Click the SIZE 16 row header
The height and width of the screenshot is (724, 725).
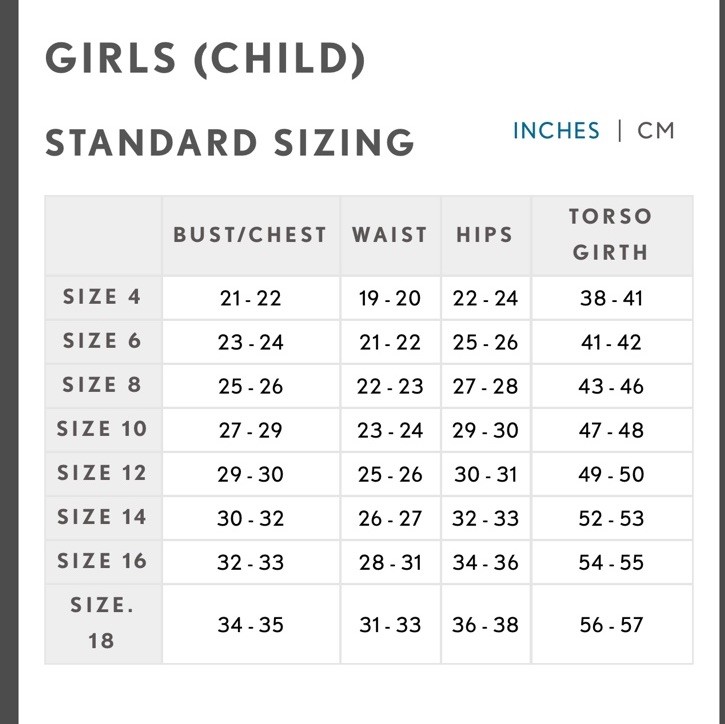103,561
